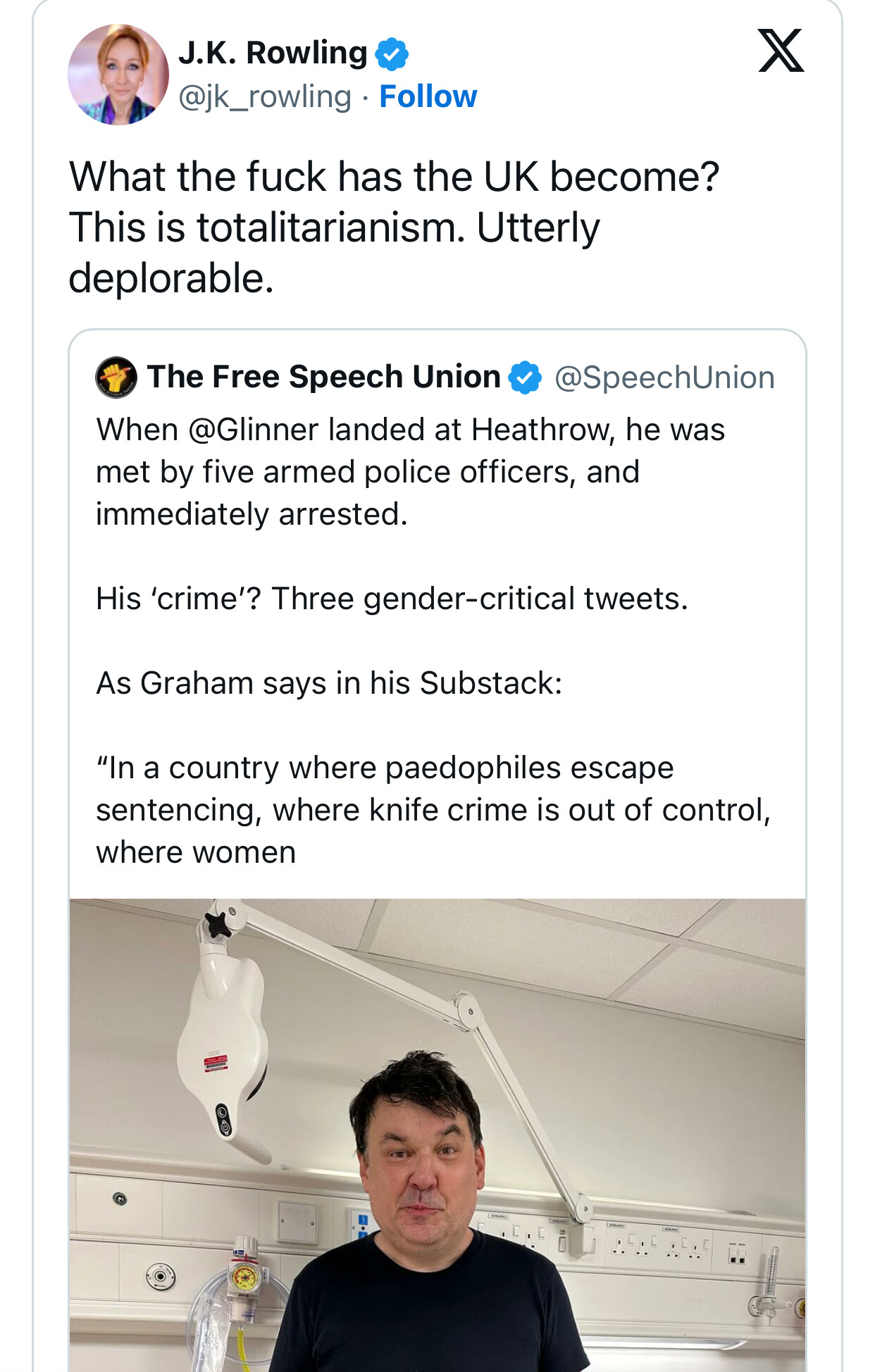The height and width of the screenshot is (1372, 875).
Task: Follow the @jk_rowling account
Action: (428, 96)
